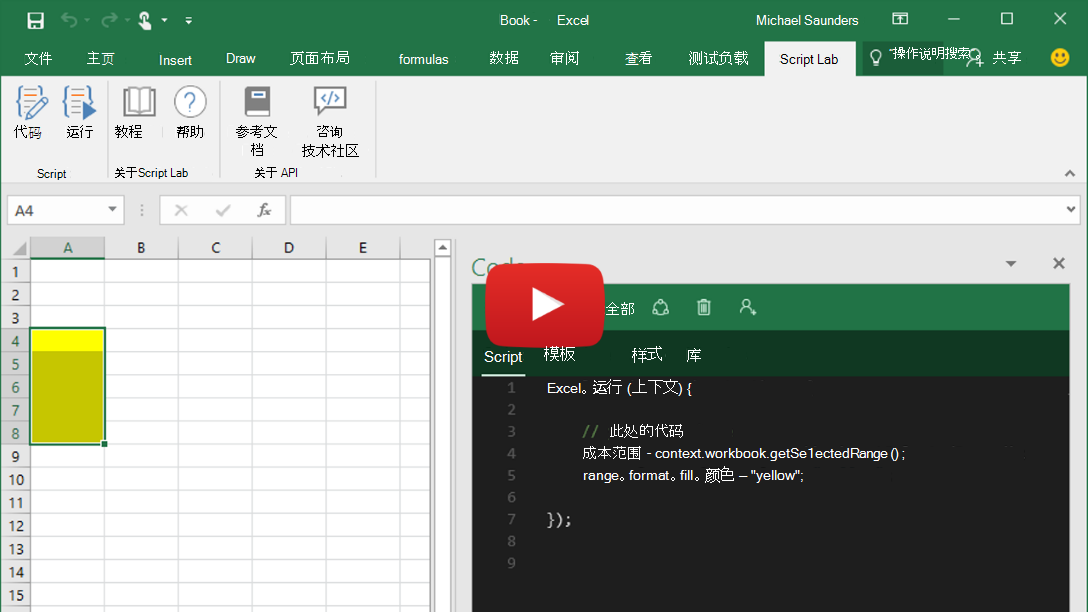Select the Script Lab ribbon tab

(x=809, y=59)
